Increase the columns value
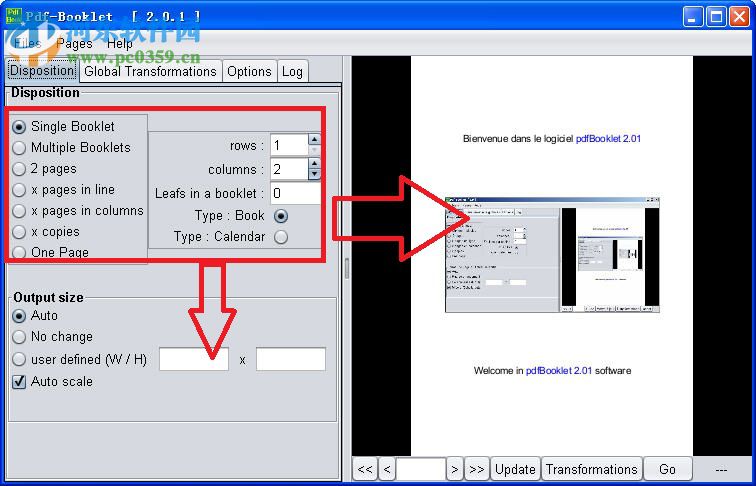Screen dimensions: 756x486 [x=314, y=163]
